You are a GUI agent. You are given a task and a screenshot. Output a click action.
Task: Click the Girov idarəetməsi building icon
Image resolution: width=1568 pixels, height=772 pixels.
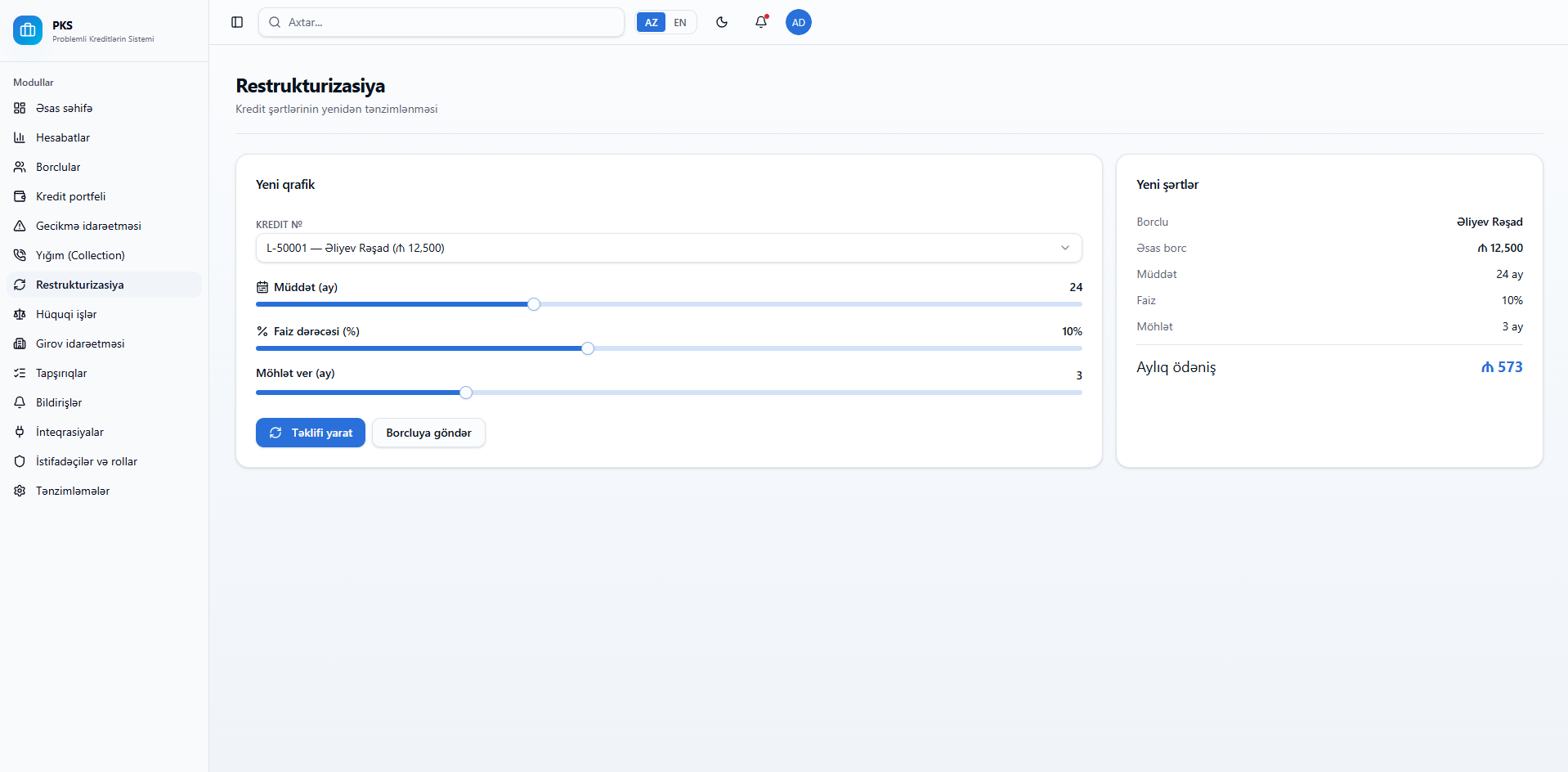click(x=20, y=343)
